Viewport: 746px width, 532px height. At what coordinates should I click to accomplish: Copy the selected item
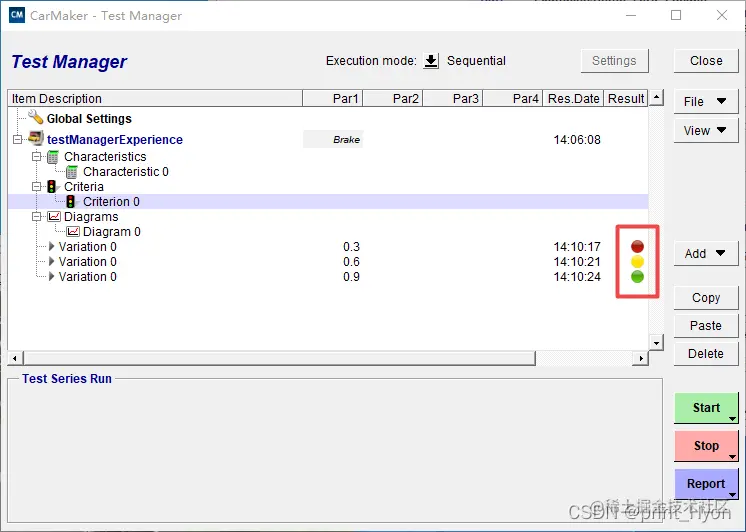(x=706, y=298)
